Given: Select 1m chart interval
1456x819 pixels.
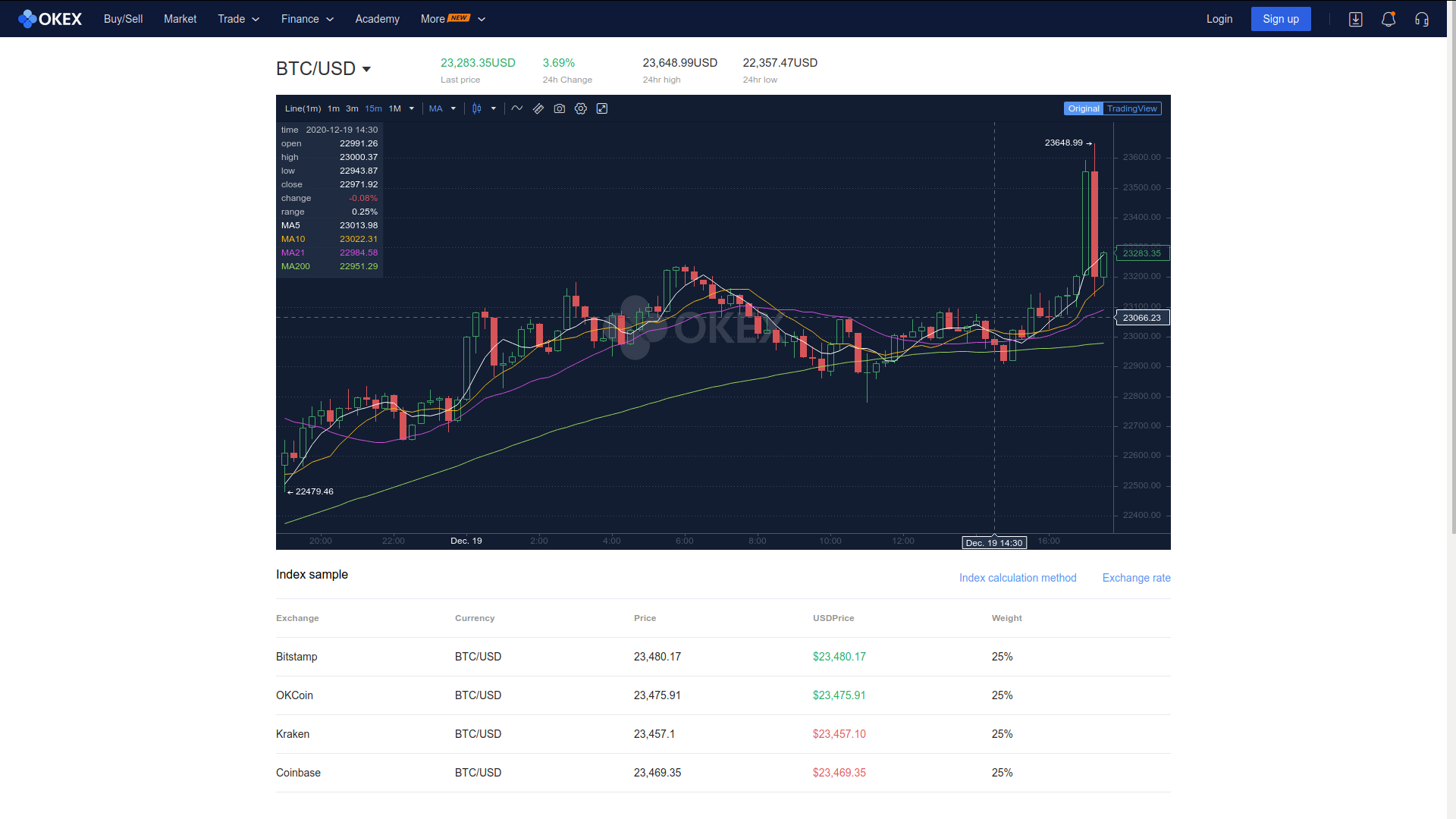Looking at the screenshot, I should pyautogui.click(x=334, y=108).
